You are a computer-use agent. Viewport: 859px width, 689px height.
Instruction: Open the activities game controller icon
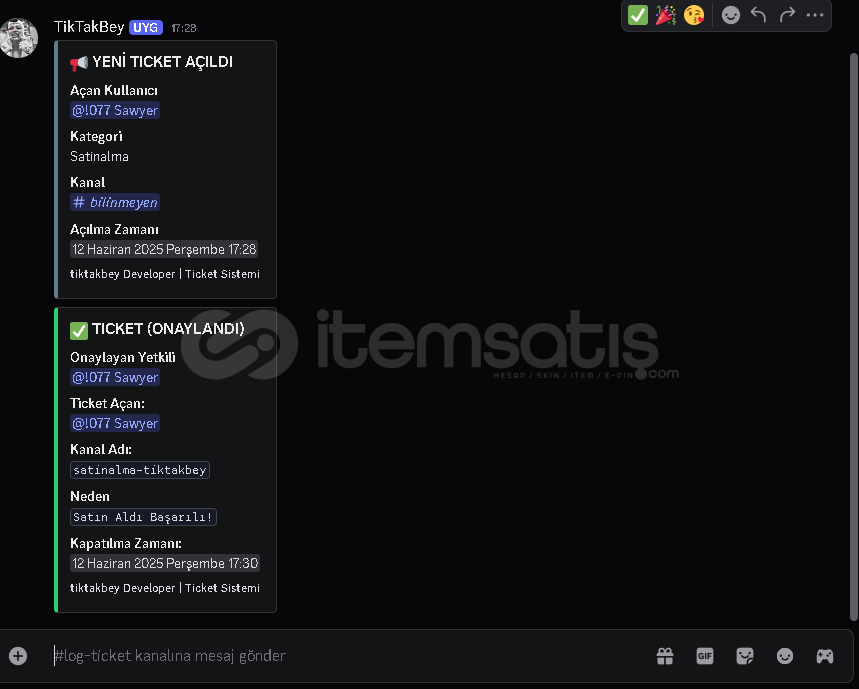(825, 656)
